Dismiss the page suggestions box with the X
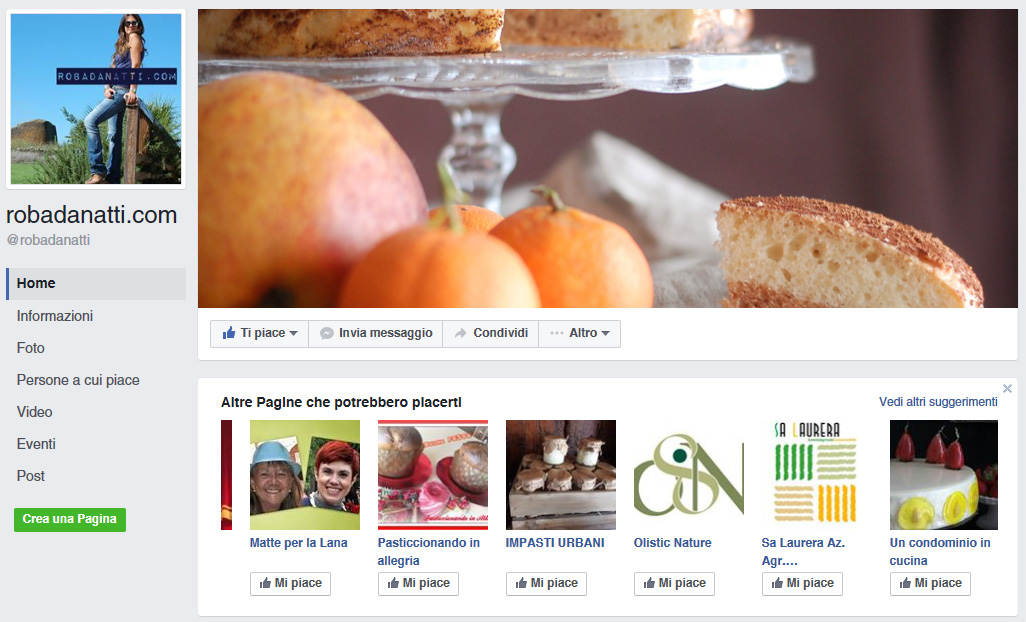 (1007, 389)
